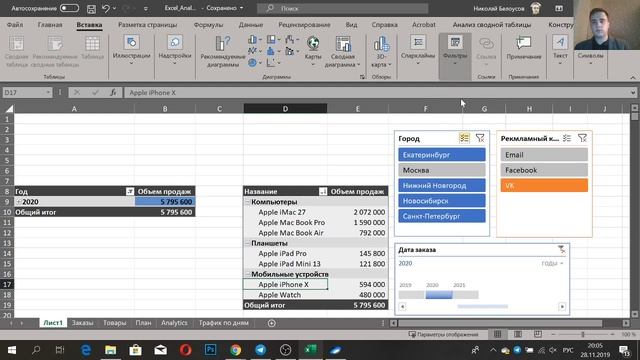This screenshot has height=360, width=640.
Task: Switch to the Заказы sheet tab
Action: point(82,323)
